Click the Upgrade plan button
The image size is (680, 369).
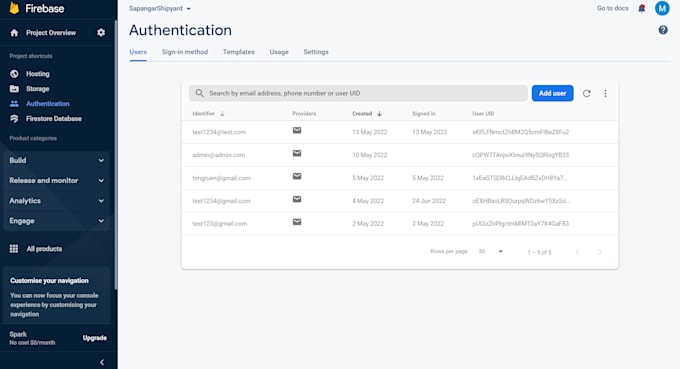(95, 338)
